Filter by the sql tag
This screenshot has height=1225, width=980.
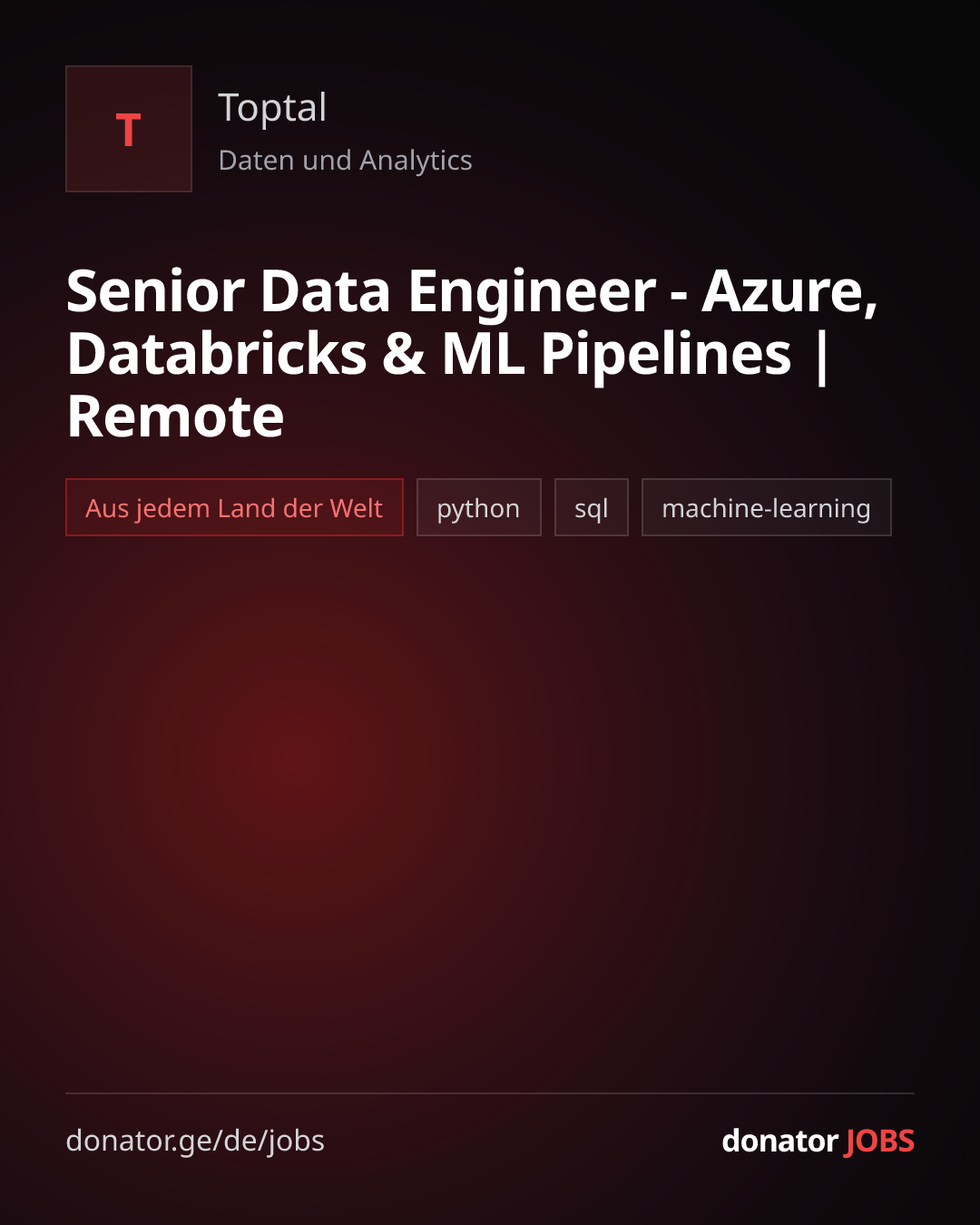tap(592, 507)
